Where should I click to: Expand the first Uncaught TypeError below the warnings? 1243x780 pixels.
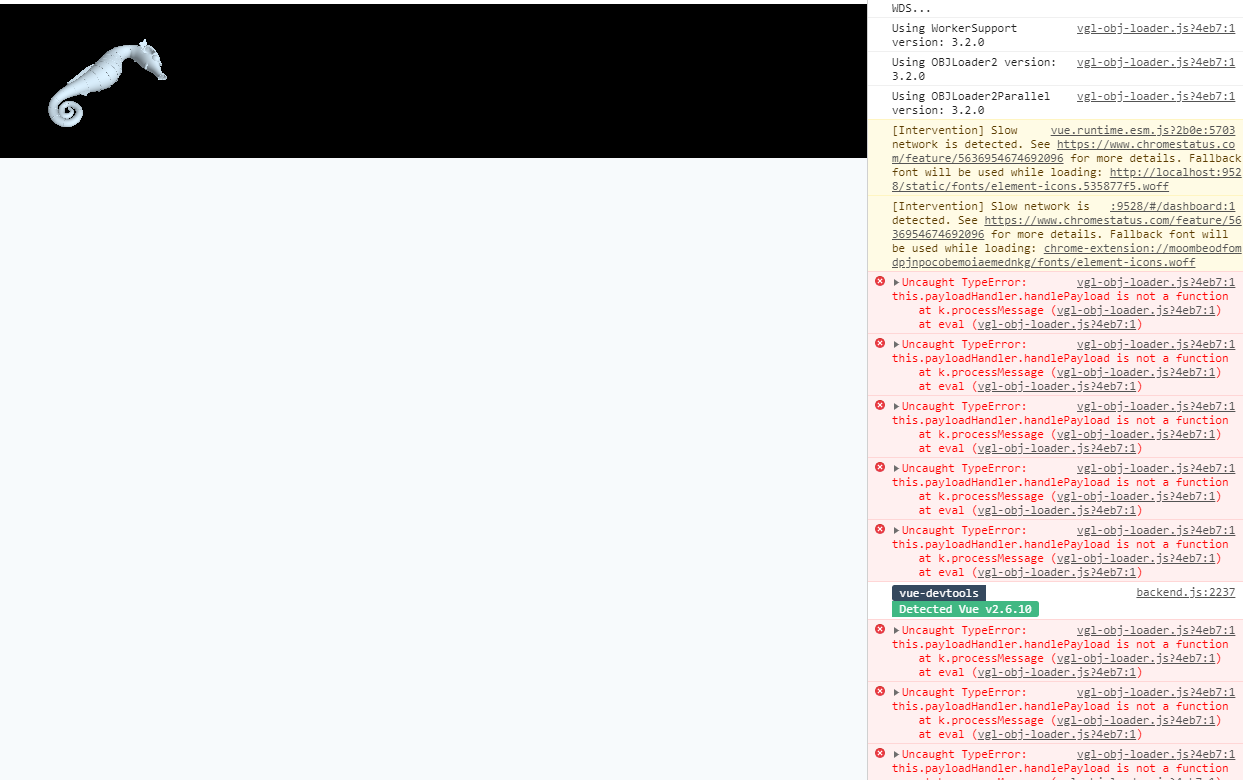click(896, 283)
